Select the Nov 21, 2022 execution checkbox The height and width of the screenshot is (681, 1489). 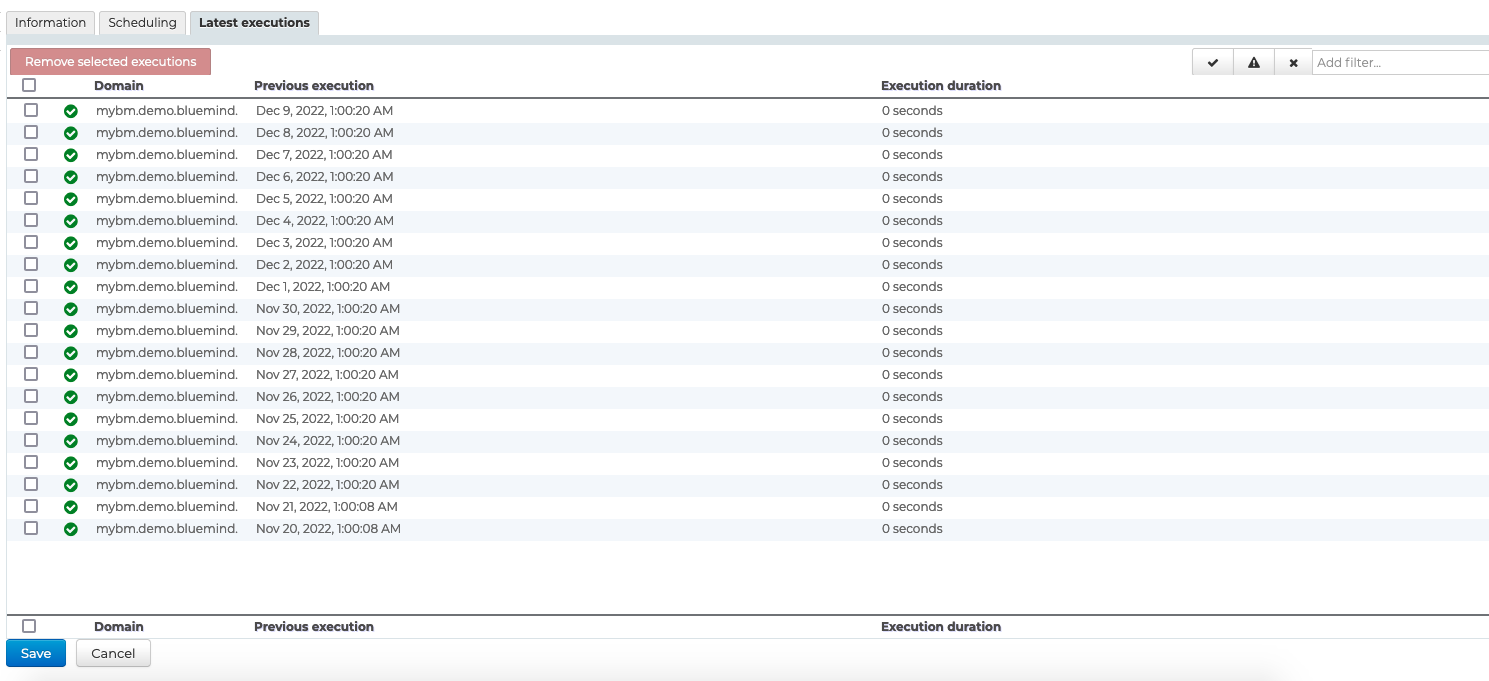[x=31, y=506]
